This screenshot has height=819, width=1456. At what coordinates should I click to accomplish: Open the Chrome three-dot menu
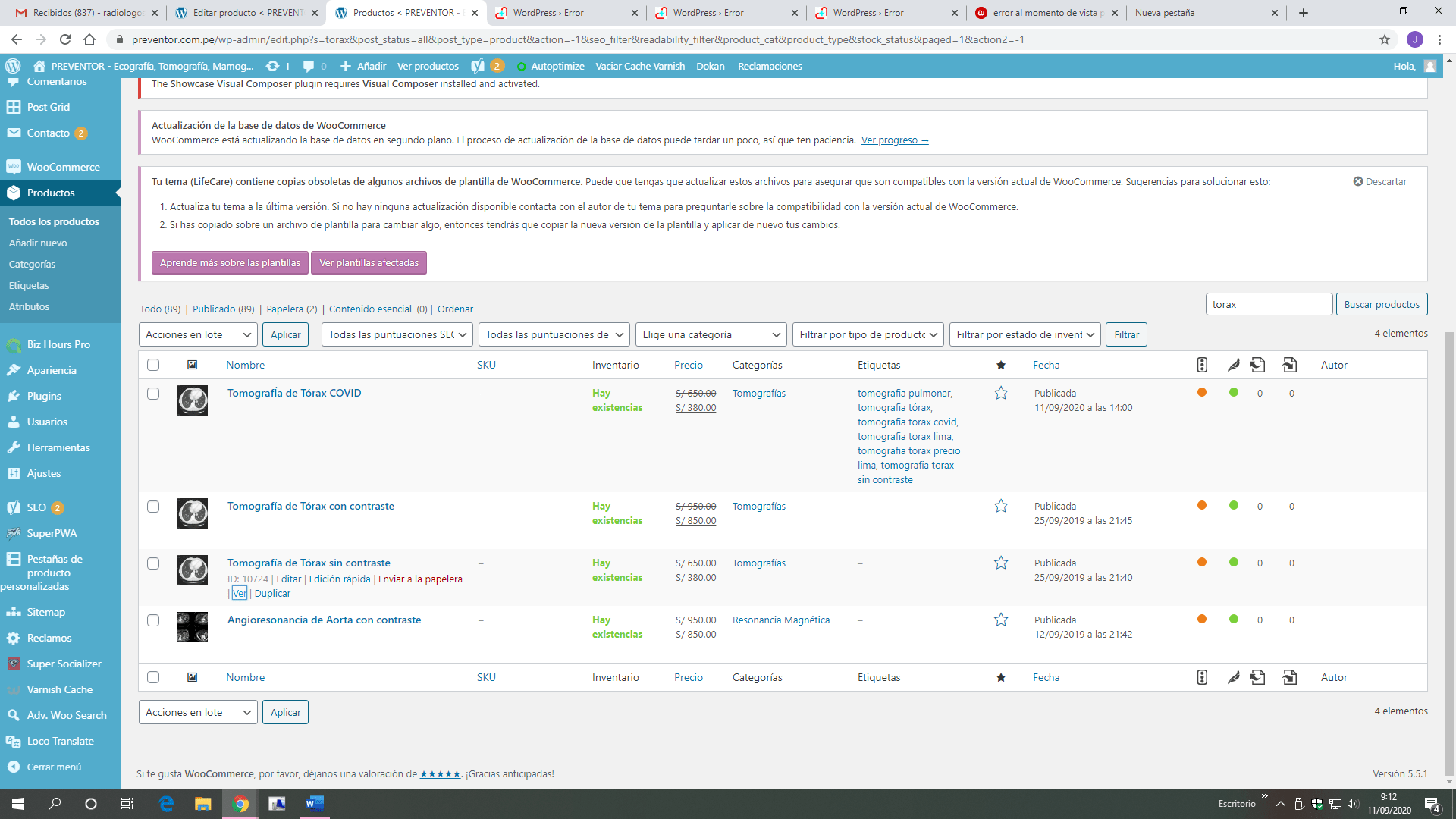(x=1440, y=39)
